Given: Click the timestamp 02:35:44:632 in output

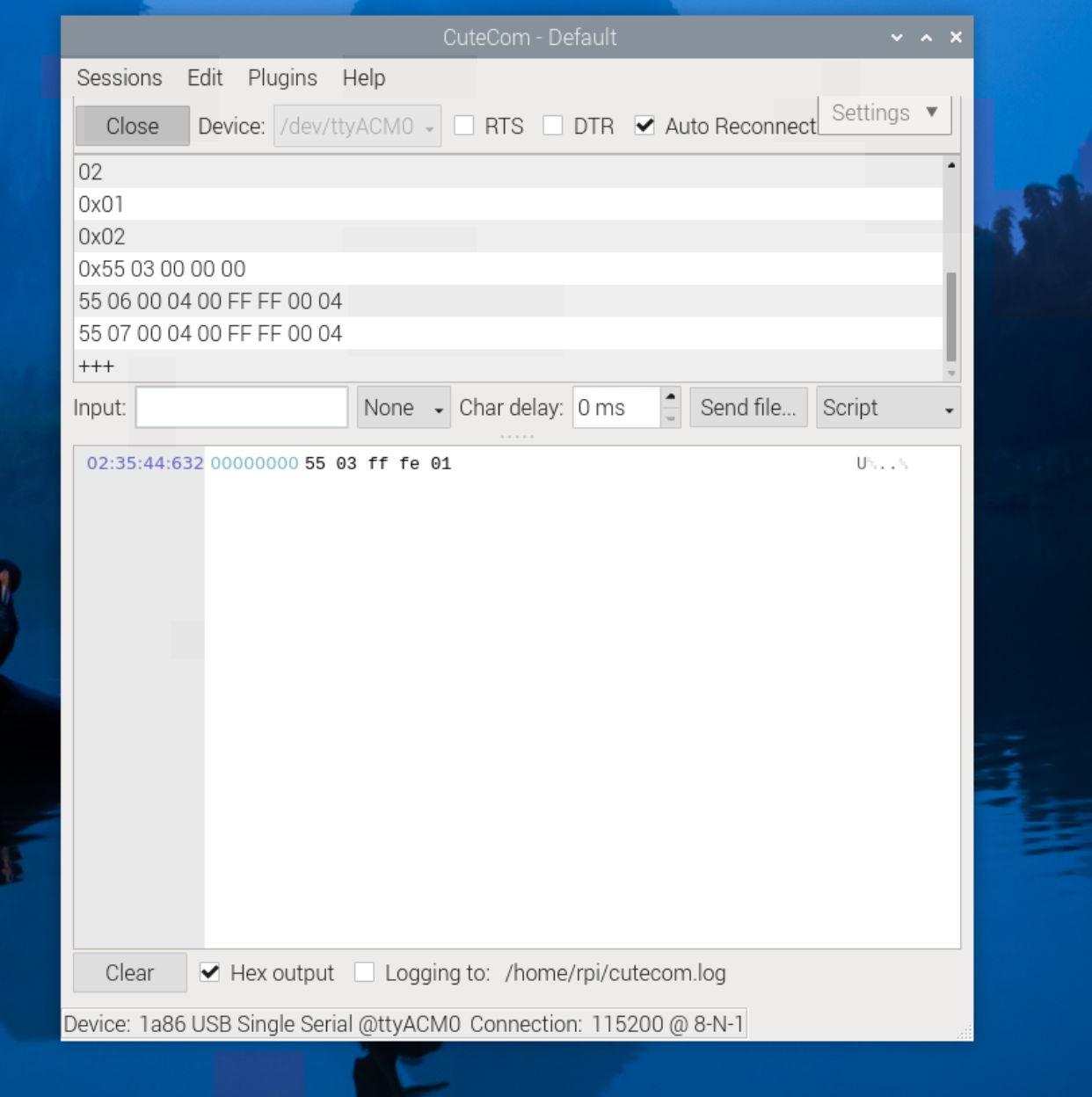Looking at the screenshot, I should (145, 463).
